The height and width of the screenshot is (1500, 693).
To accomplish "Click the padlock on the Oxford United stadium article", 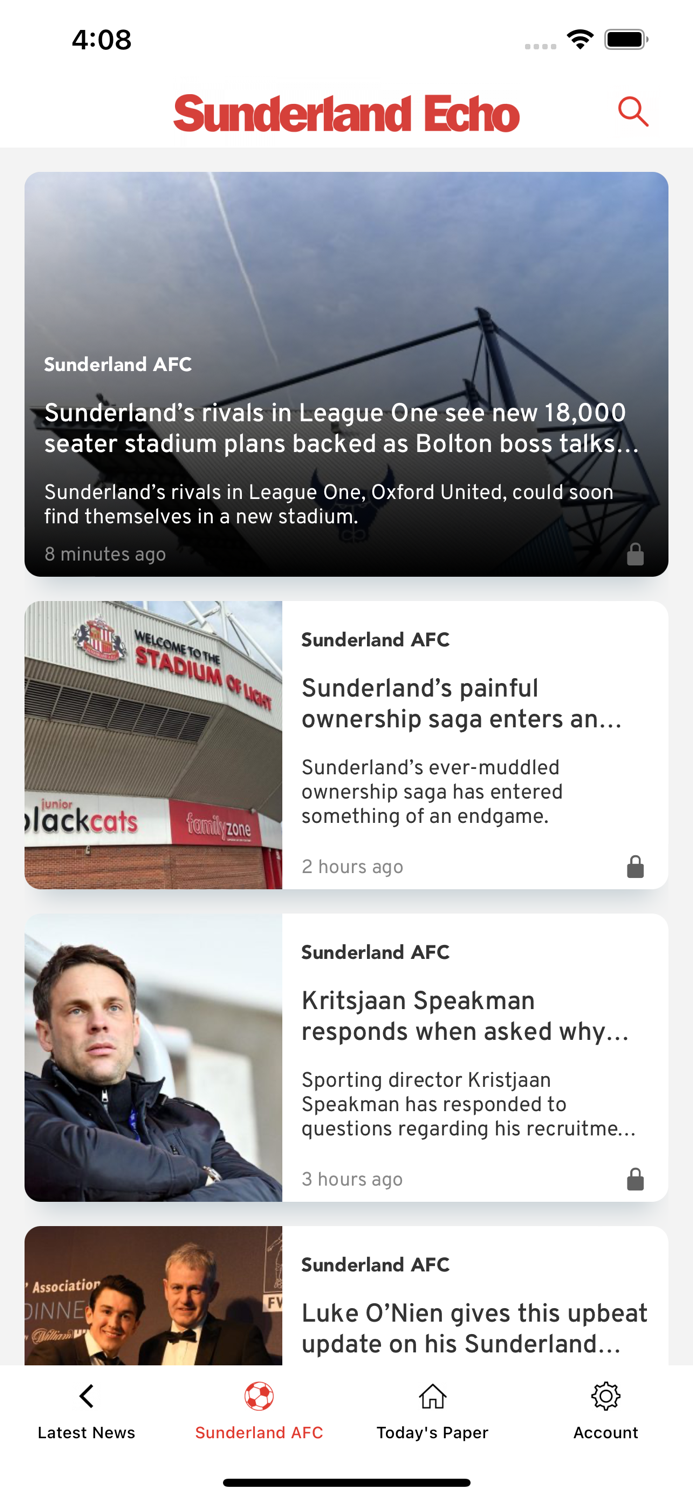I will coord(636,554).
